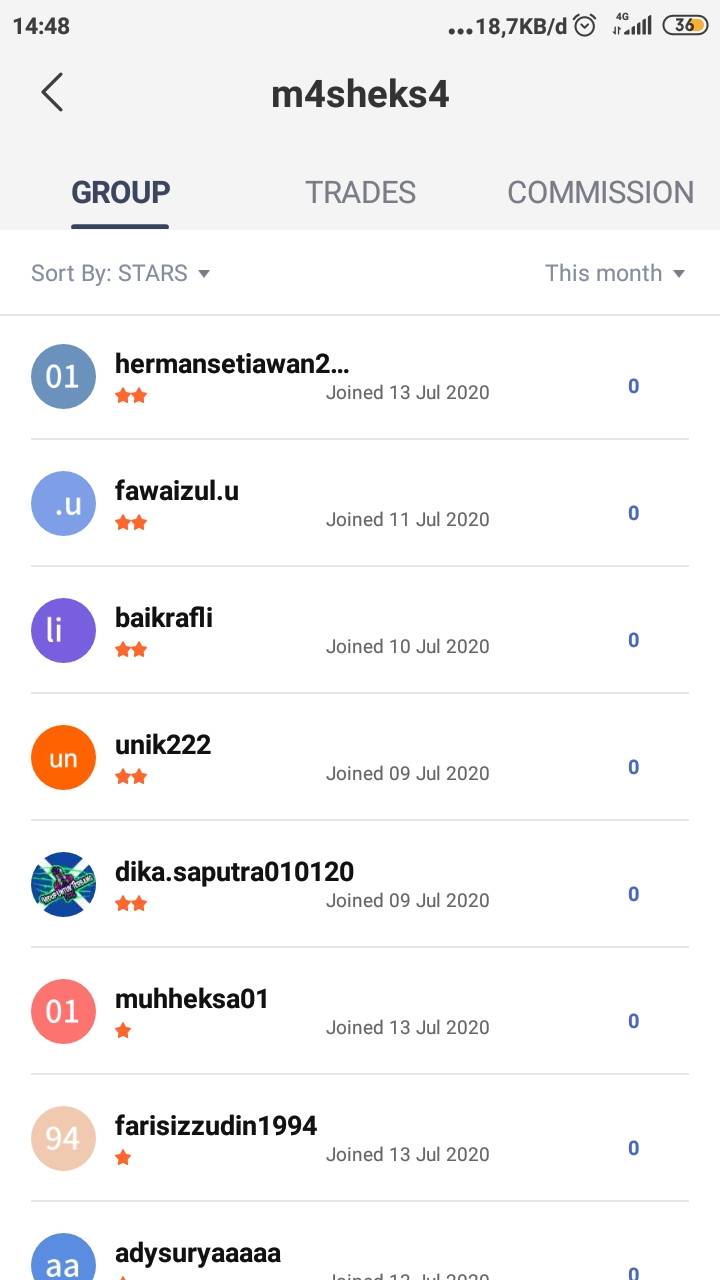Tap baikrafli's commission value 0

pos(633,640)
